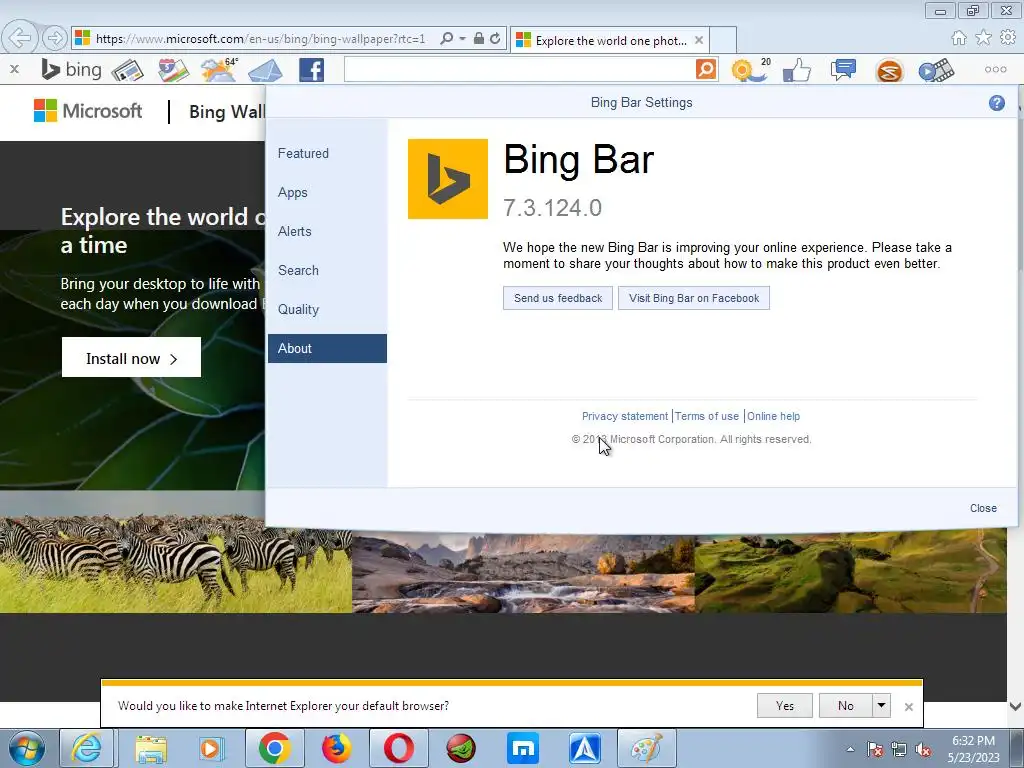
Task: Open Google Chrome from the taskbar
Action: click(274, 748)
